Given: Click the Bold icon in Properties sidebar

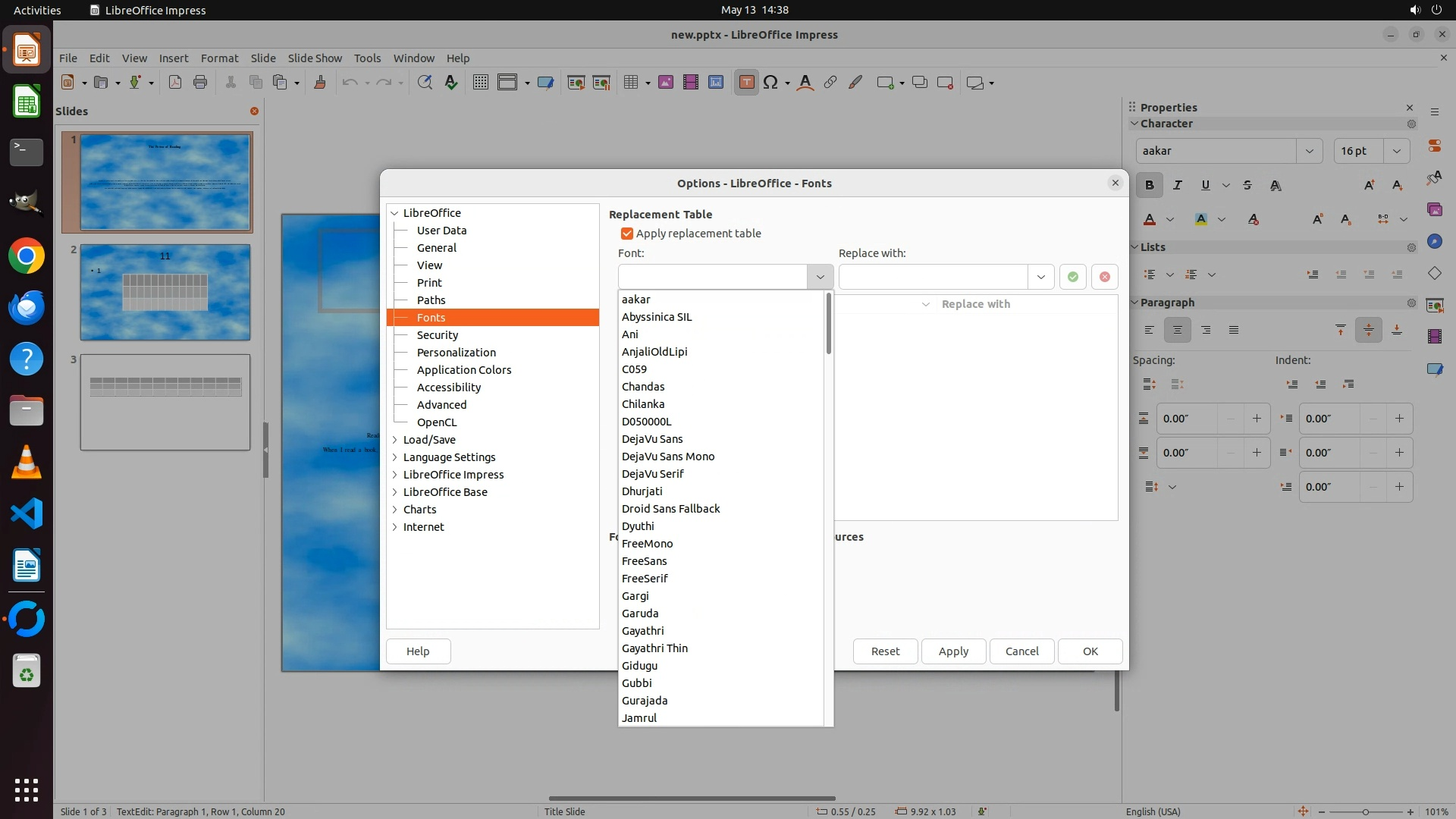Looking at the screenshot, I should pyautogui.click(x=1150, y=185).
